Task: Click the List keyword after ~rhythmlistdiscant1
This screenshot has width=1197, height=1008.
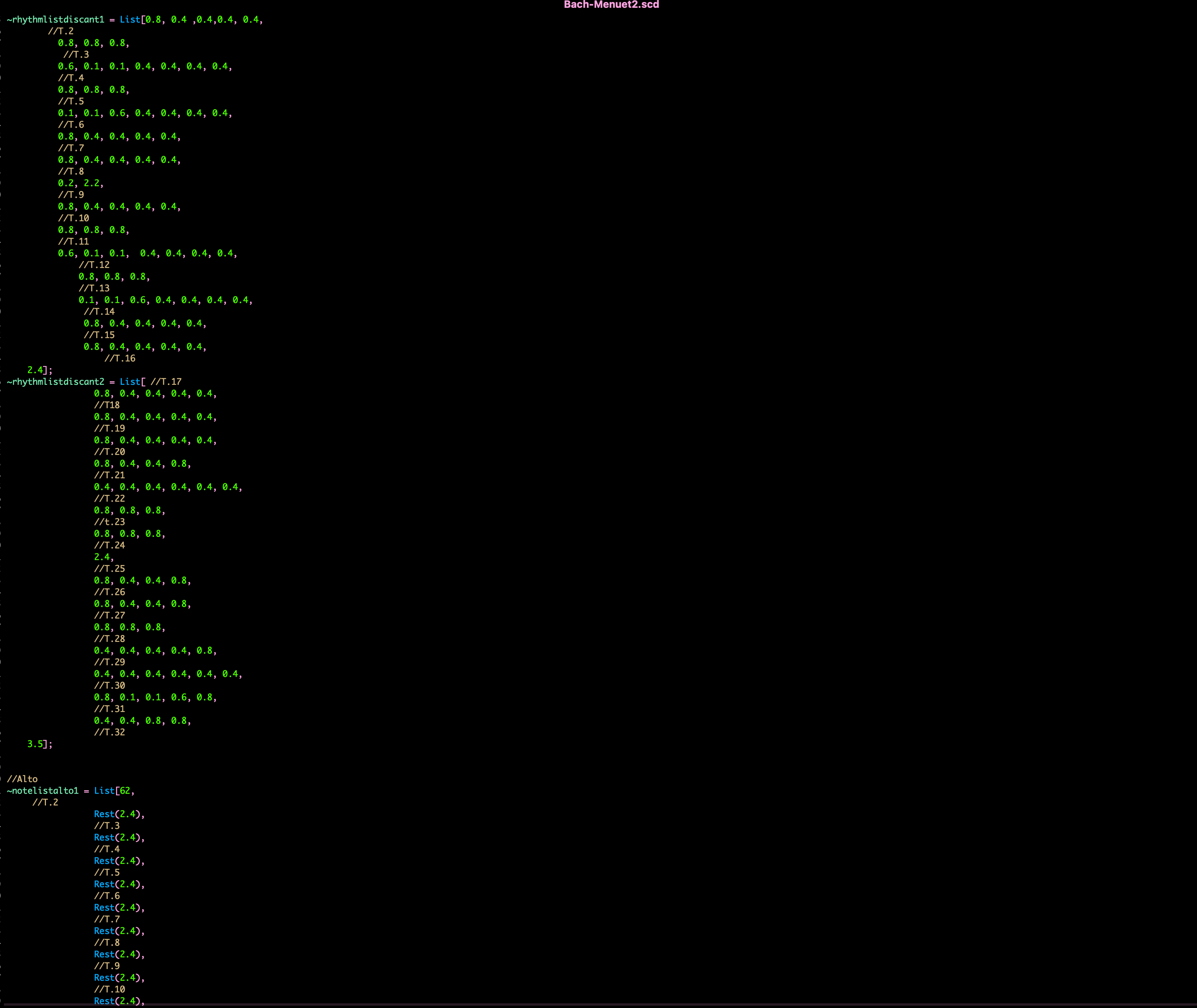Action: (x=130, y=19)
